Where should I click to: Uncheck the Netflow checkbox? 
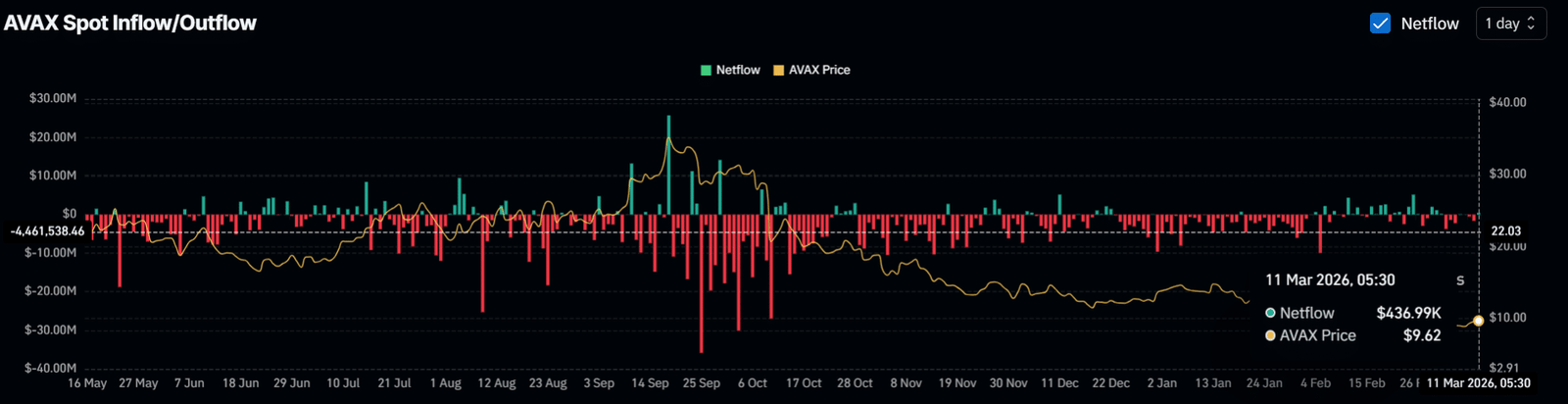pos(1380,24)
